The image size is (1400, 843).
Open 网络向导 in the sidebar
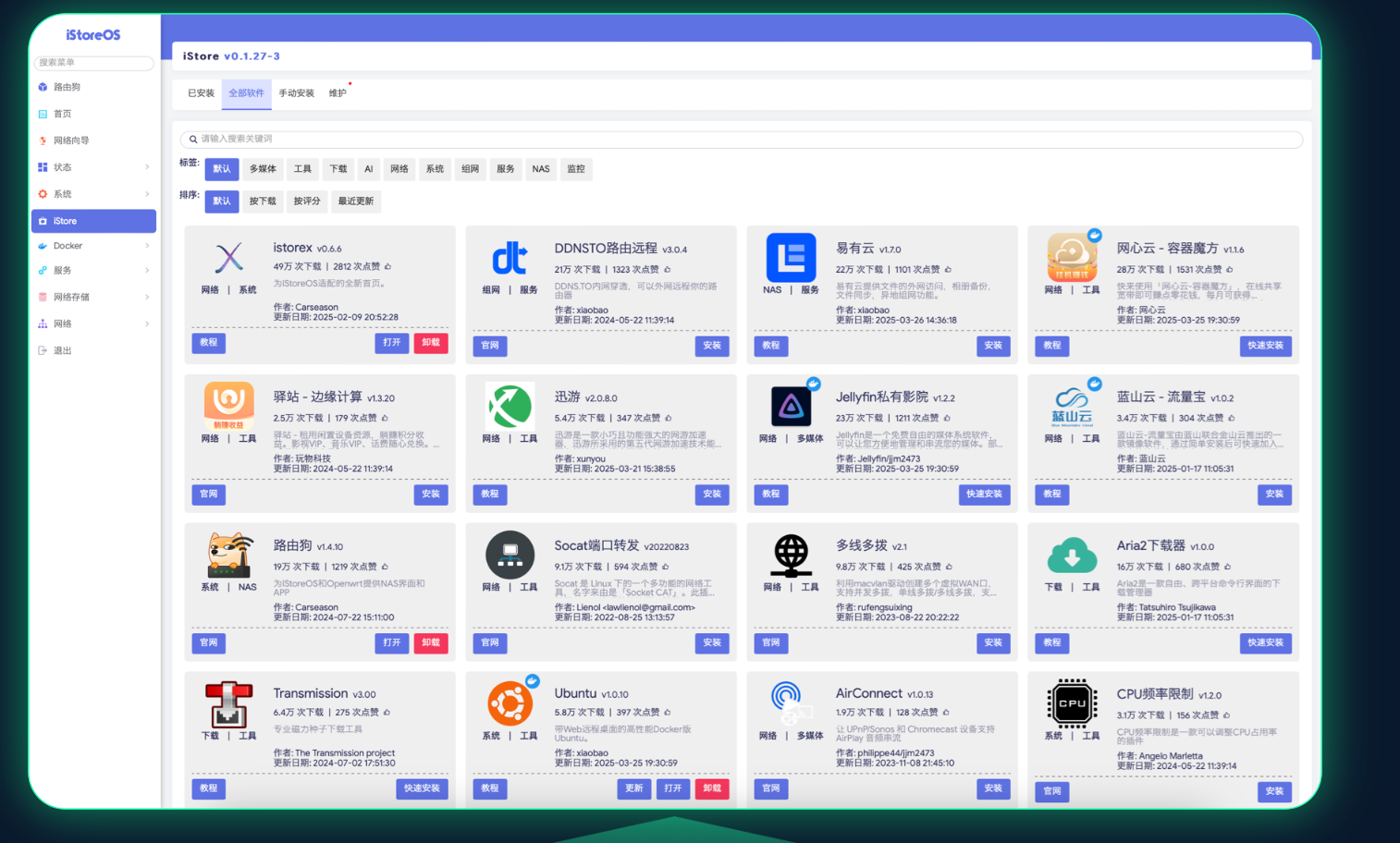71,140
